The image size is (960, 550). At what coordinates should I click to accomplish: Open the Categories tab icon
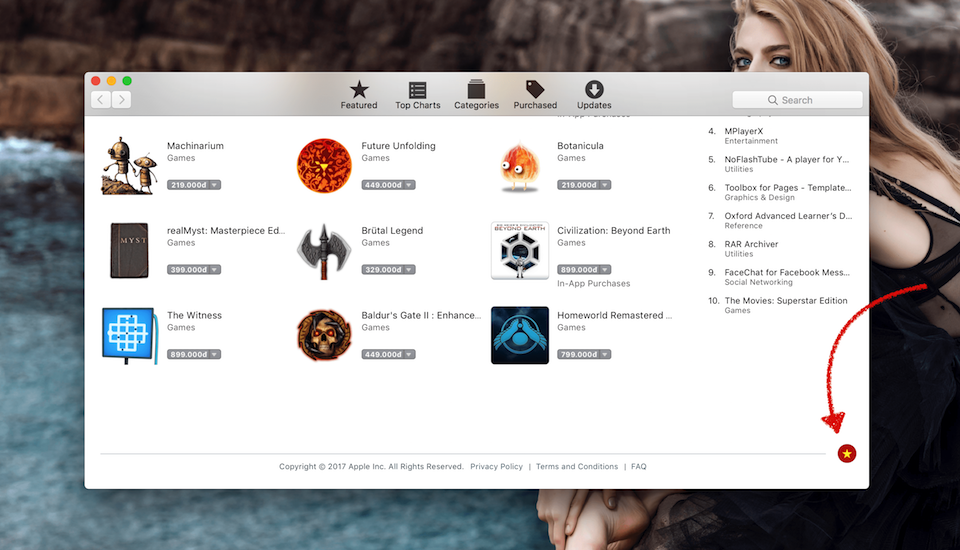(476, 89)
